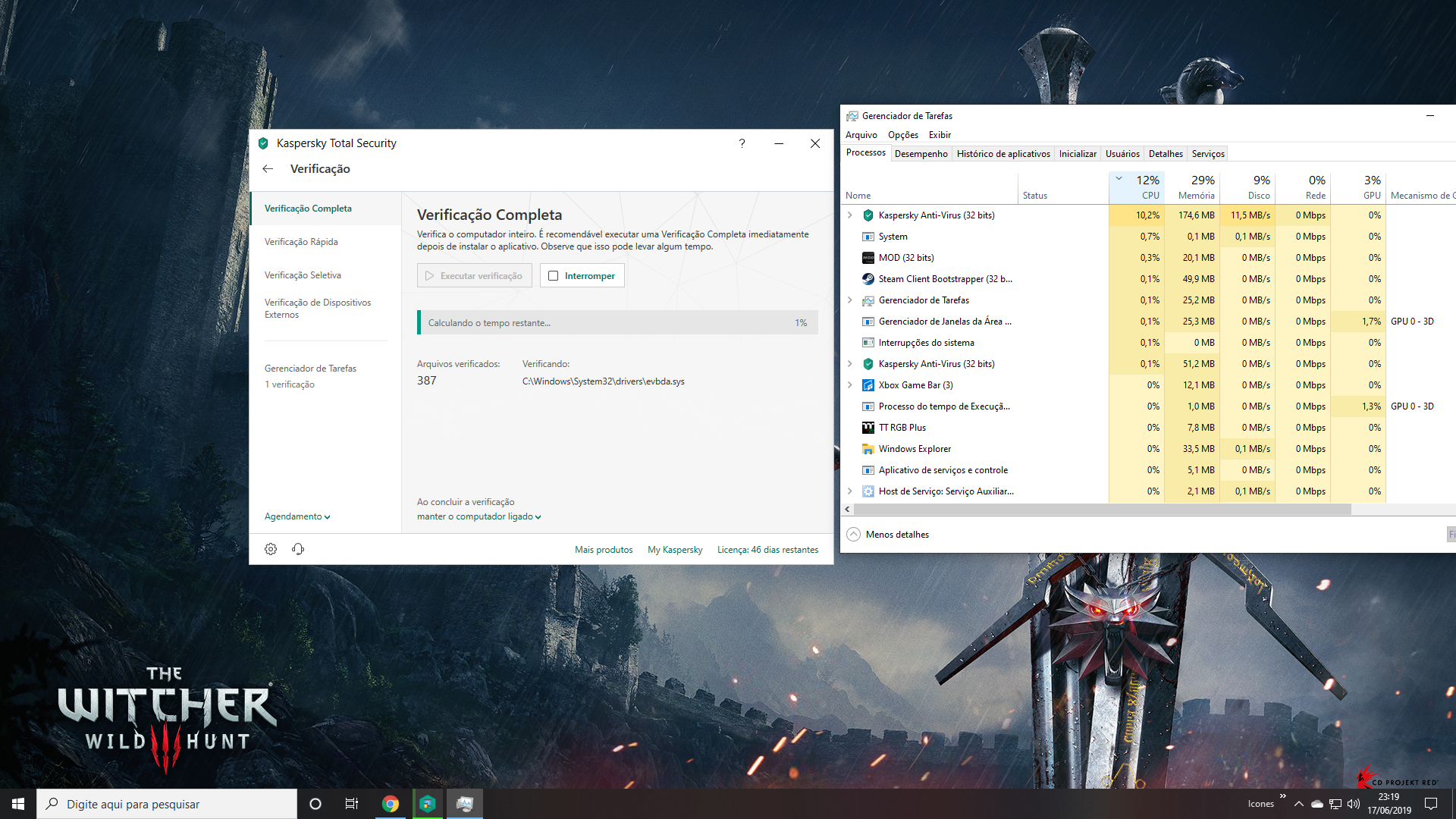Click Windows Explorer process icon
The image size is (1456, 819).
868,449
